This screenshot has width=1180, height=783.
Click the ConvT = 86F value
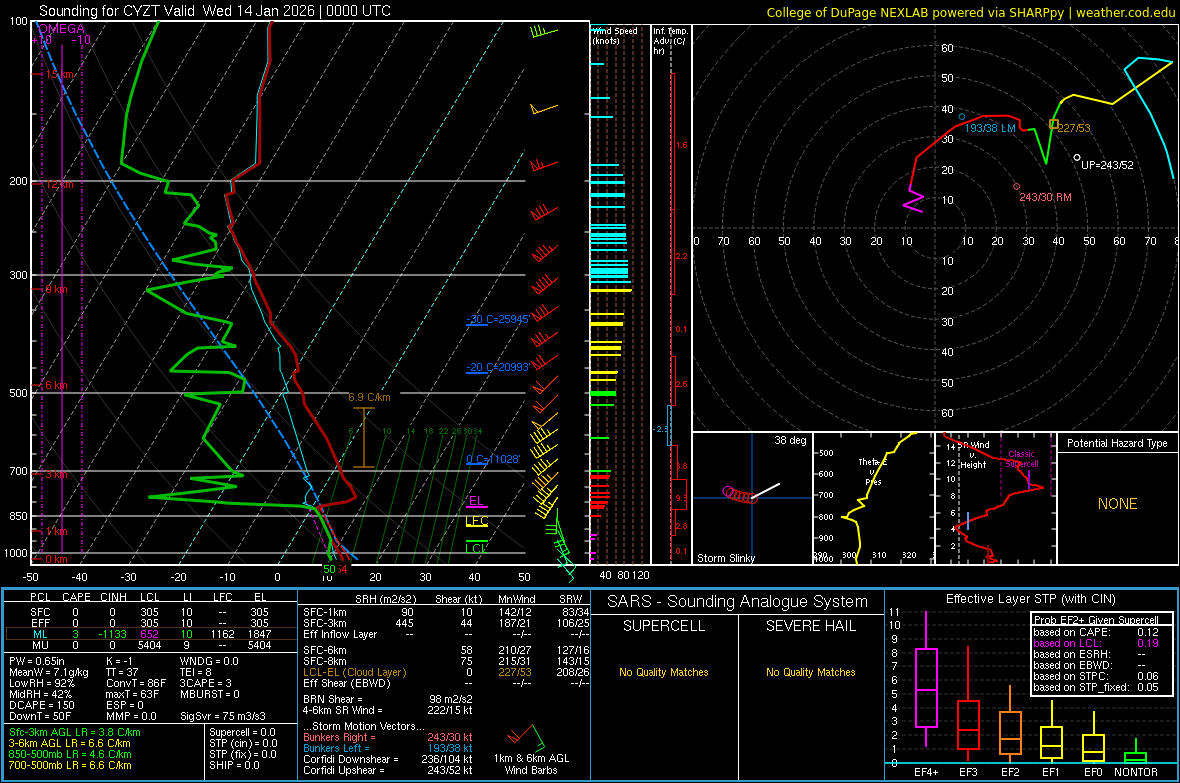point(136,684)
